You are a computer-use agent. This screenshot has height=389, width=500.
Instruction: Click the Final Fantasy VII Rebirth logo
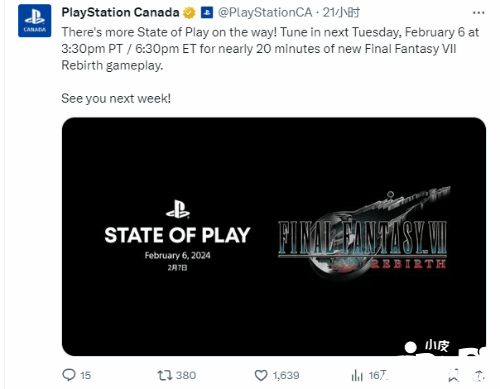[363, 234]
